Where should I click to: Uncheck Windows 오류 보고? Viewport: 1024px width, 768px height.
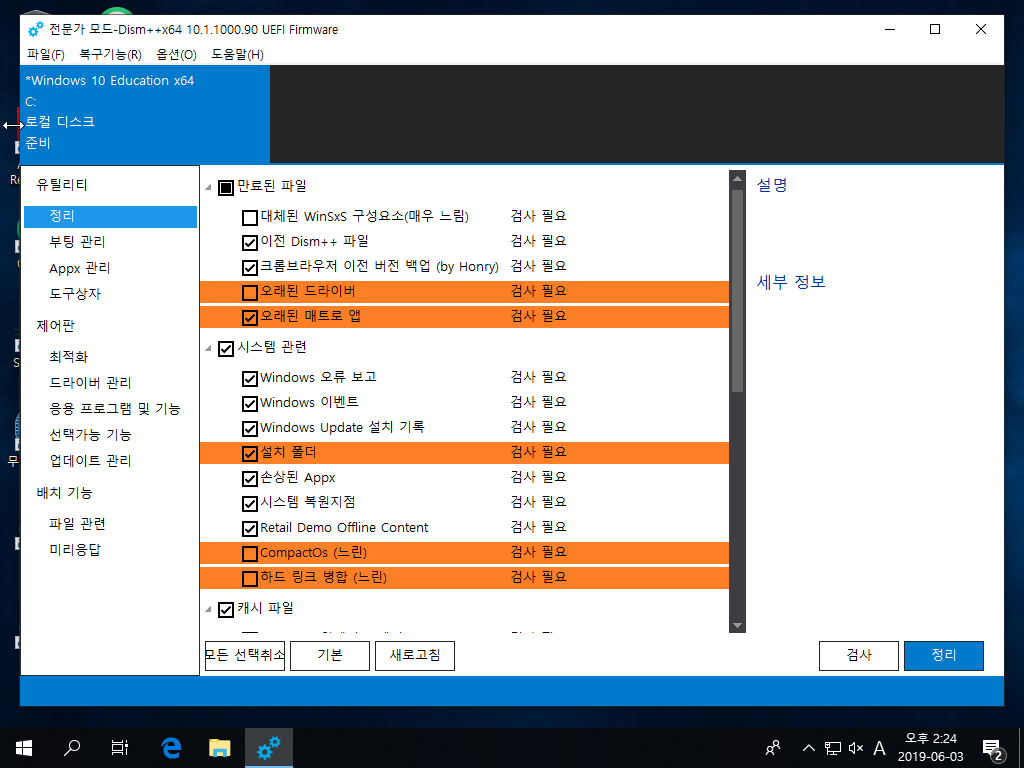249,379
